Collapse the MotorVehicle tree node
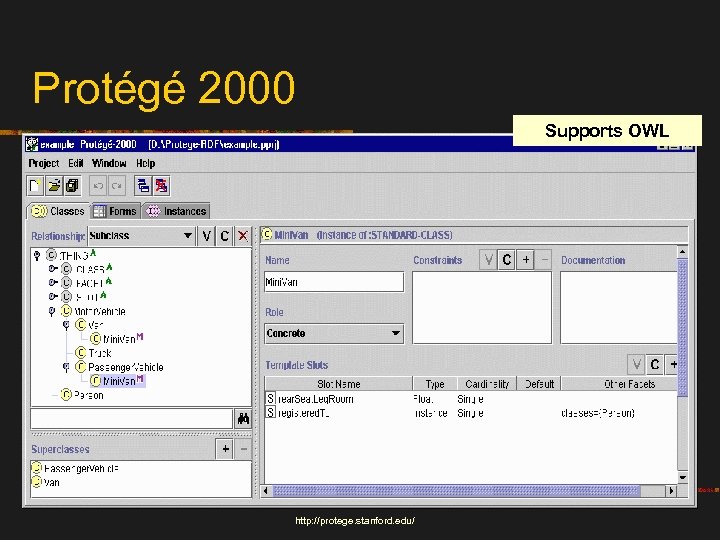720x540 pixels. pos(52,312)
